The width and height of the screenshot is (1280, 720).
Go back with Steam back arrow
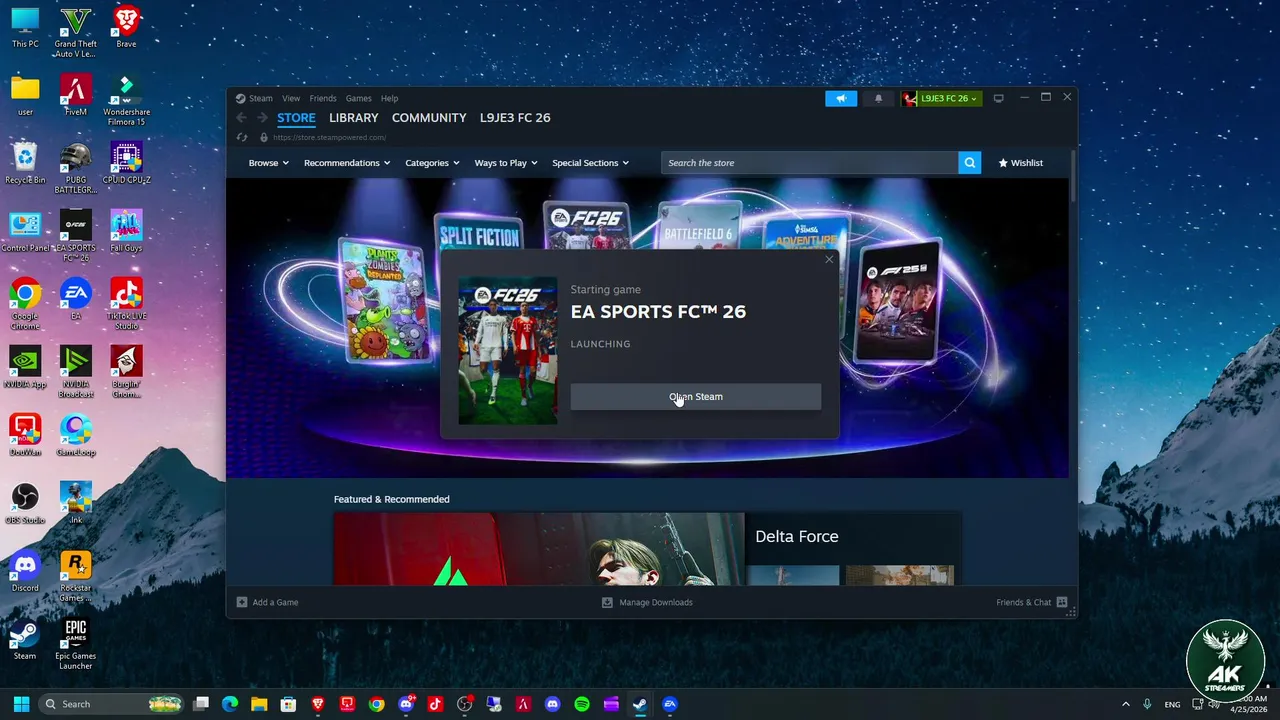[242, 118]
